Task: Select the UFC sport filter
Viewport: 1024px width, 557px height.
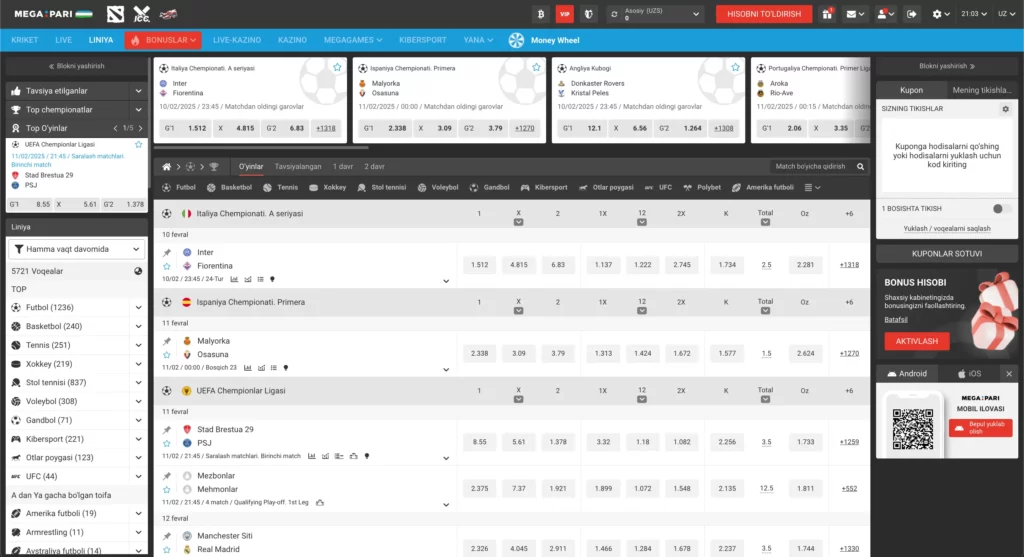Action: click(658, 187)
